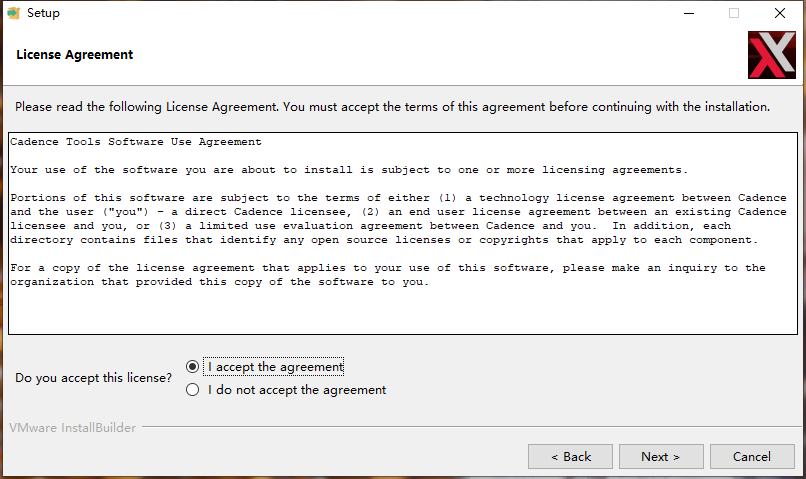Cancel the setup wizard
This screenshot has height=479, width=806.
point(751,456)
